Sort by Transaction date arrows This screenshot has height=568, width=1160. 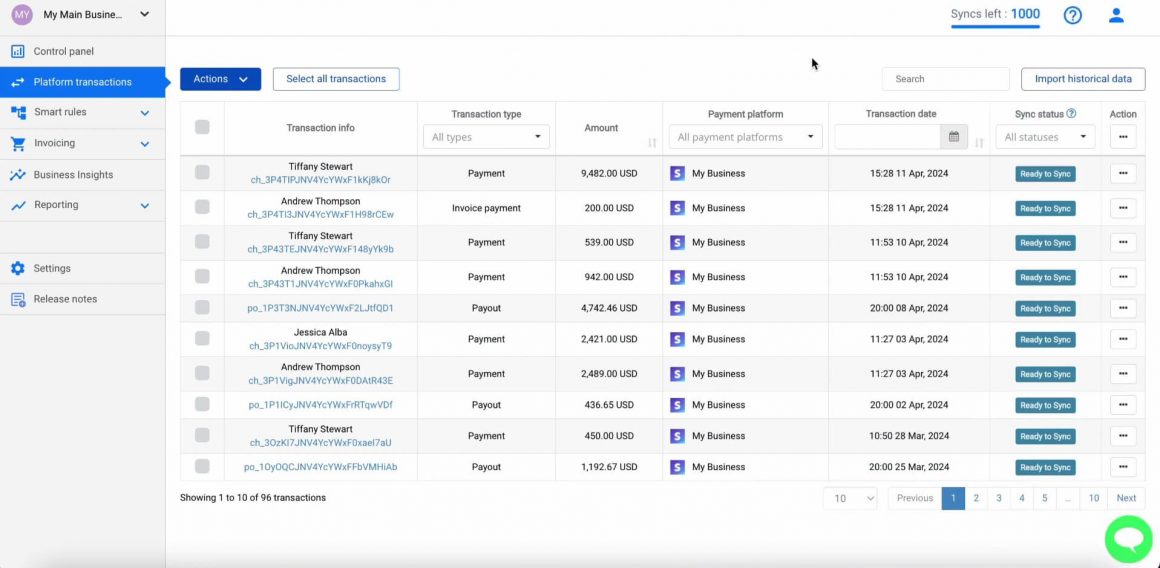(x=979, y=143)
